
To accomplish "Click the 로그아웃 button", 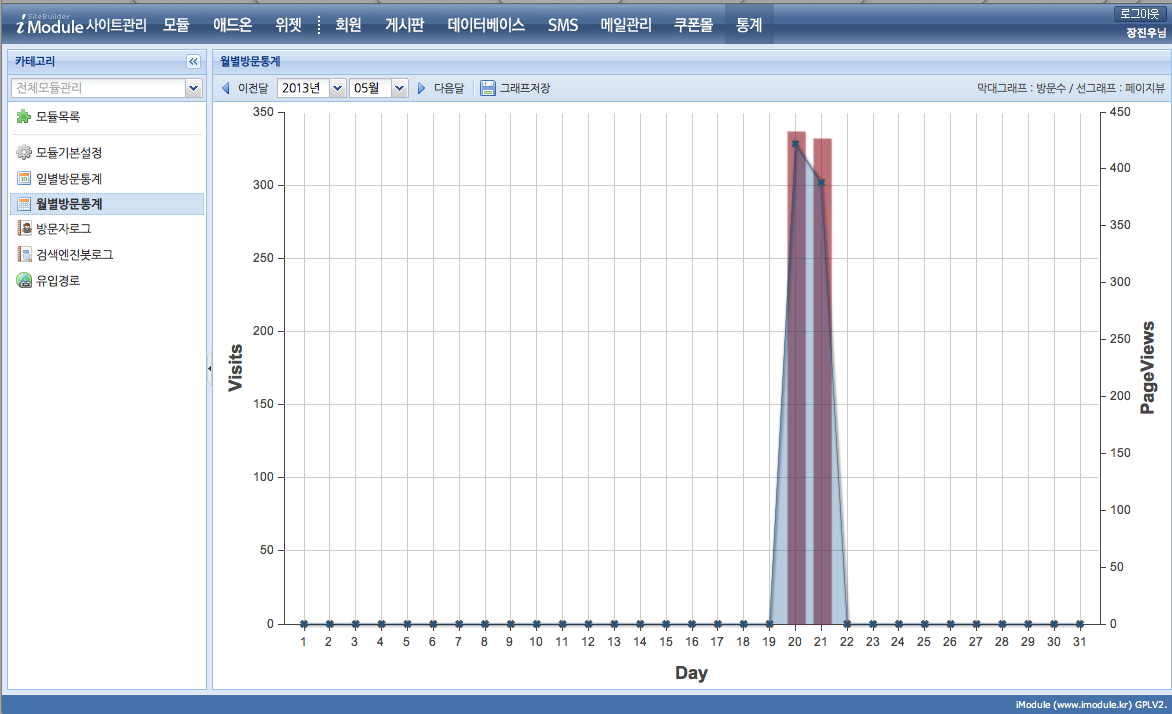I will tap(1140, 14).
